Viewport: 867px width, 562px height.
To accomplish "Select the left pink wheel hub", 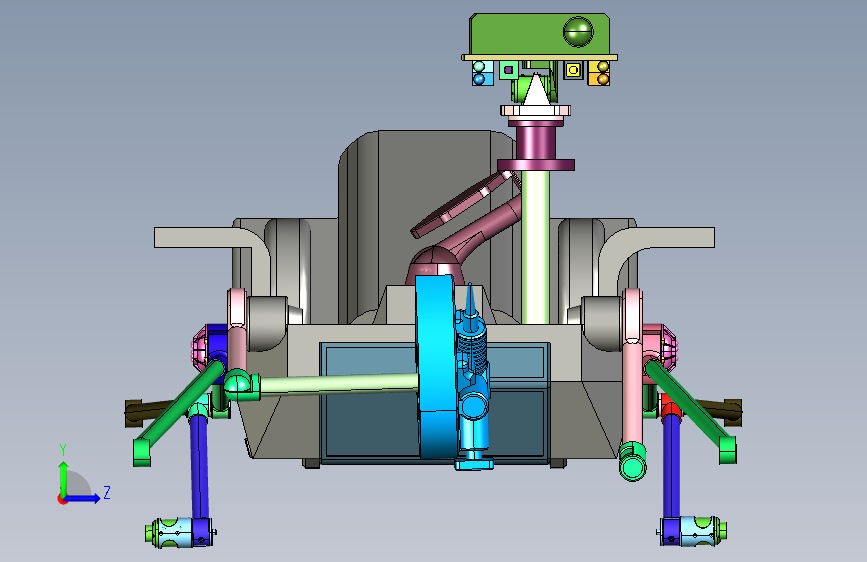I will (199, 348).
